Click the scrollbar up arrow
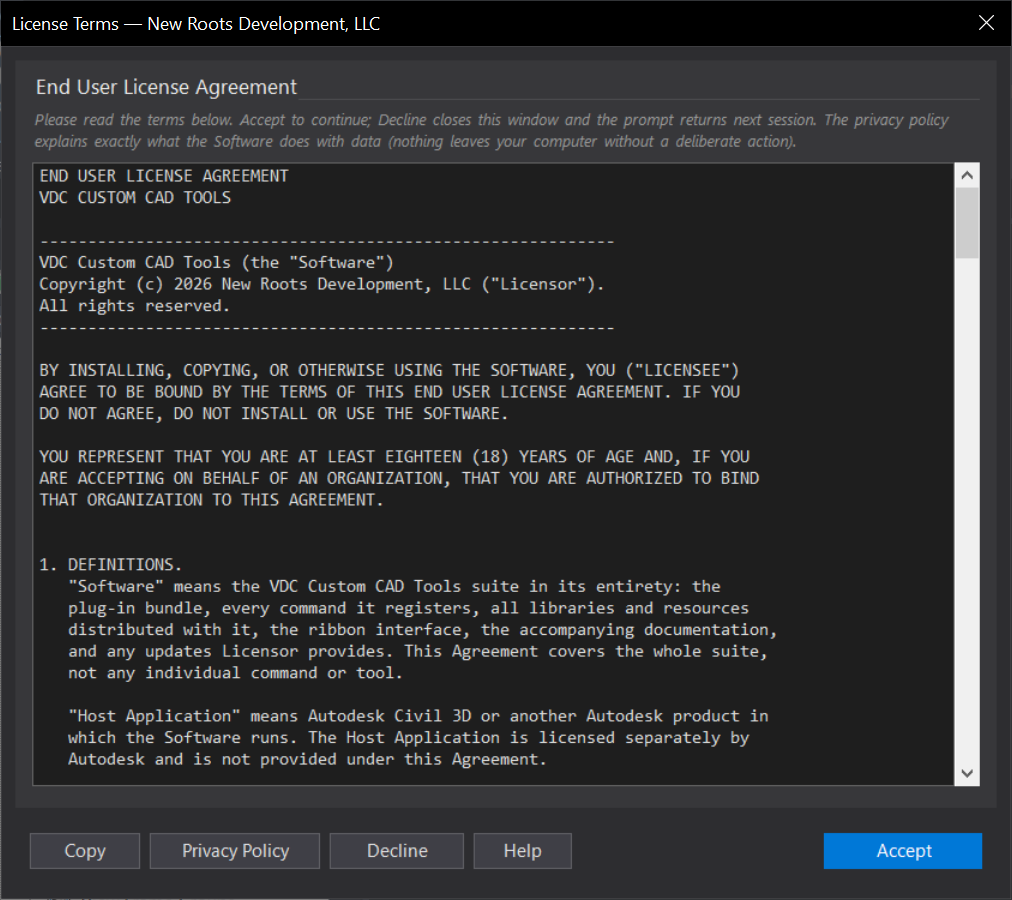This screenshot has width=1012, height=900. click(x=966, y=175)
